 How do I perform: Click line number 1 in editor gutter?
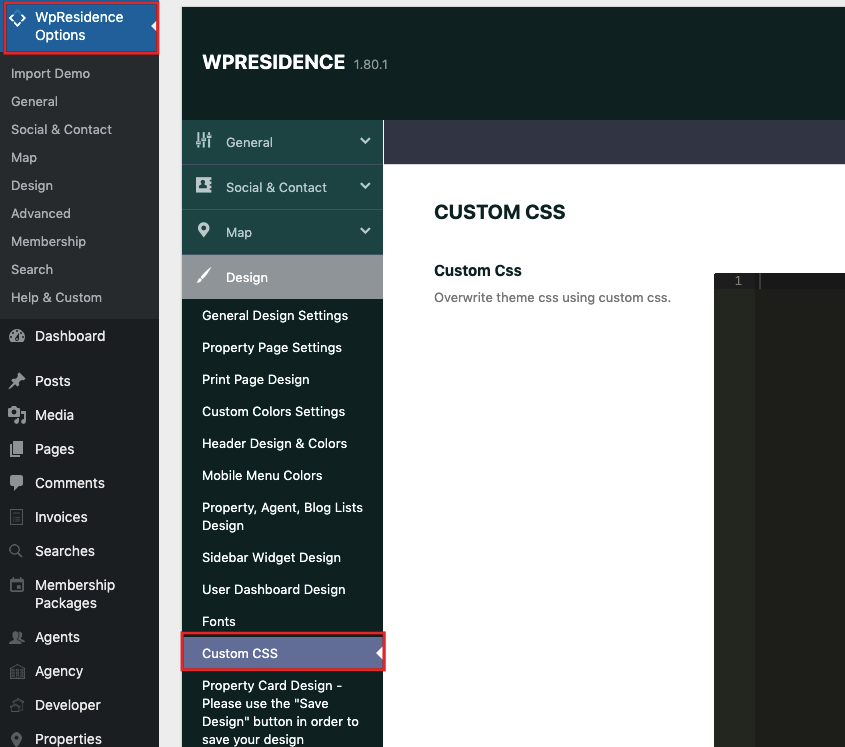tap(738, 281)
